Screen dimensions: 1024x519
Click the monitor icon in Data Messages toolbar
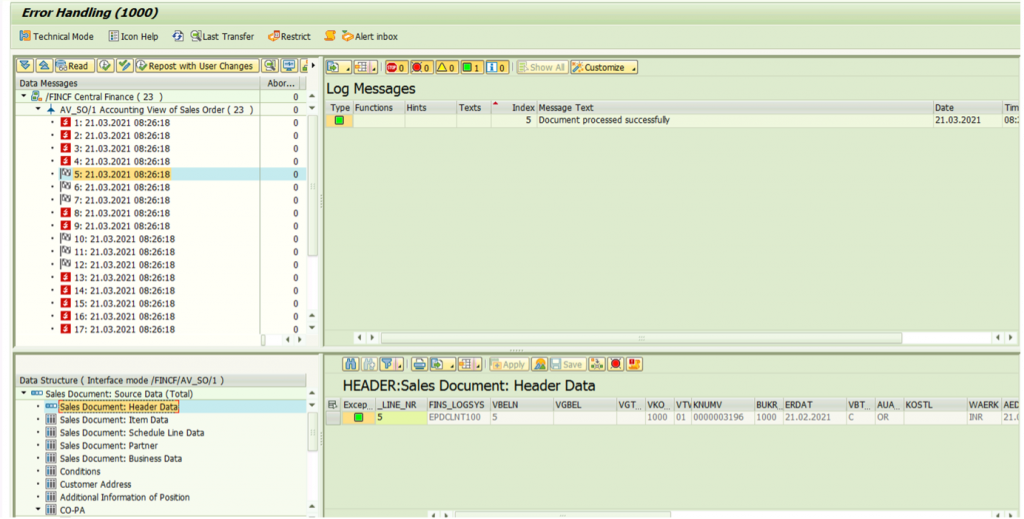288,66
